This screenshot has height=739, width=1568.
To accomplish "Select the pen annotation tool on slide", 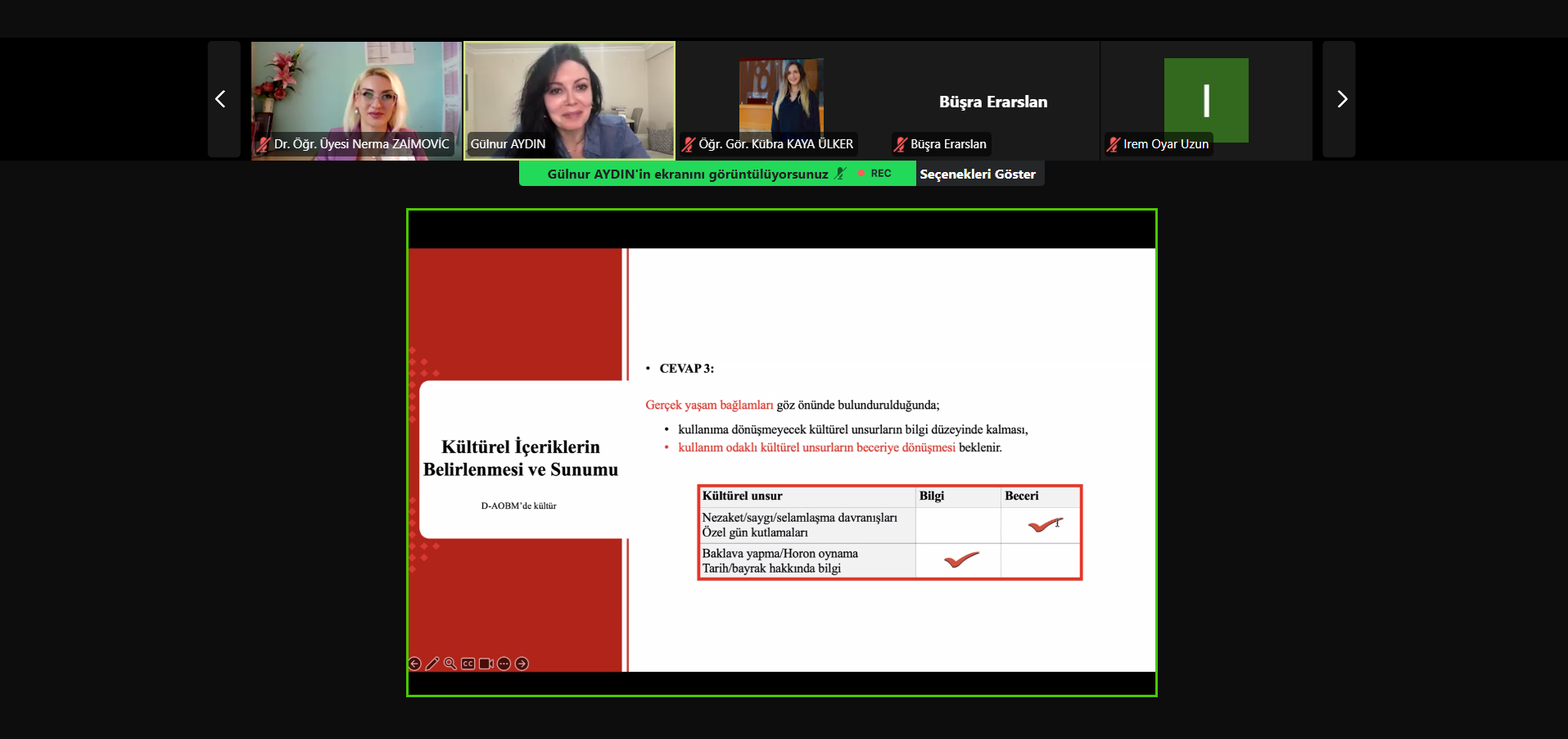I will click(432, 664).
